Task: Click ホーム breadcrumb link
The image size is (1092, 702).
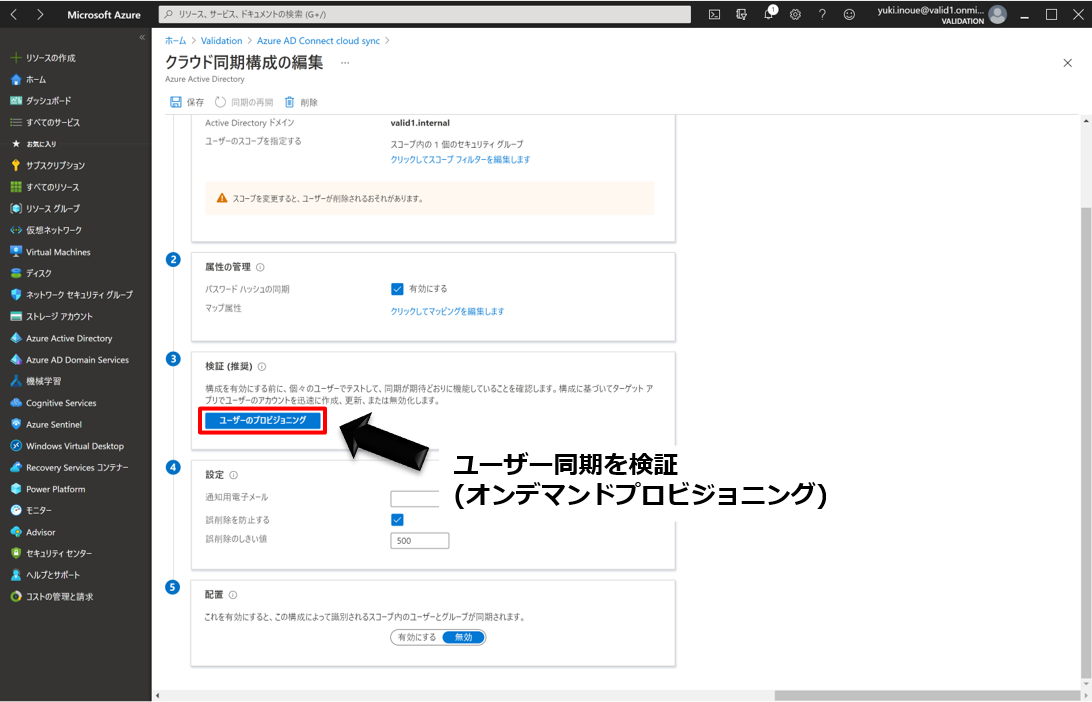Action: pyautogui.click(x=176, y=41)
